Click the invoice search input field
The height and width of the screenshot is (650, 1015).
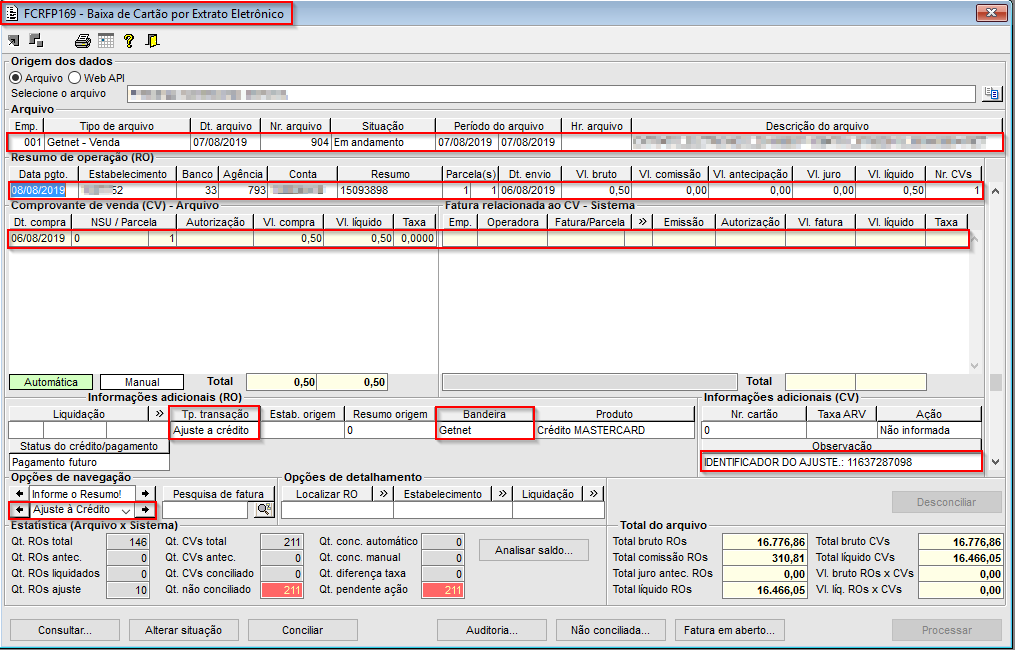click(x=206, y=510)
